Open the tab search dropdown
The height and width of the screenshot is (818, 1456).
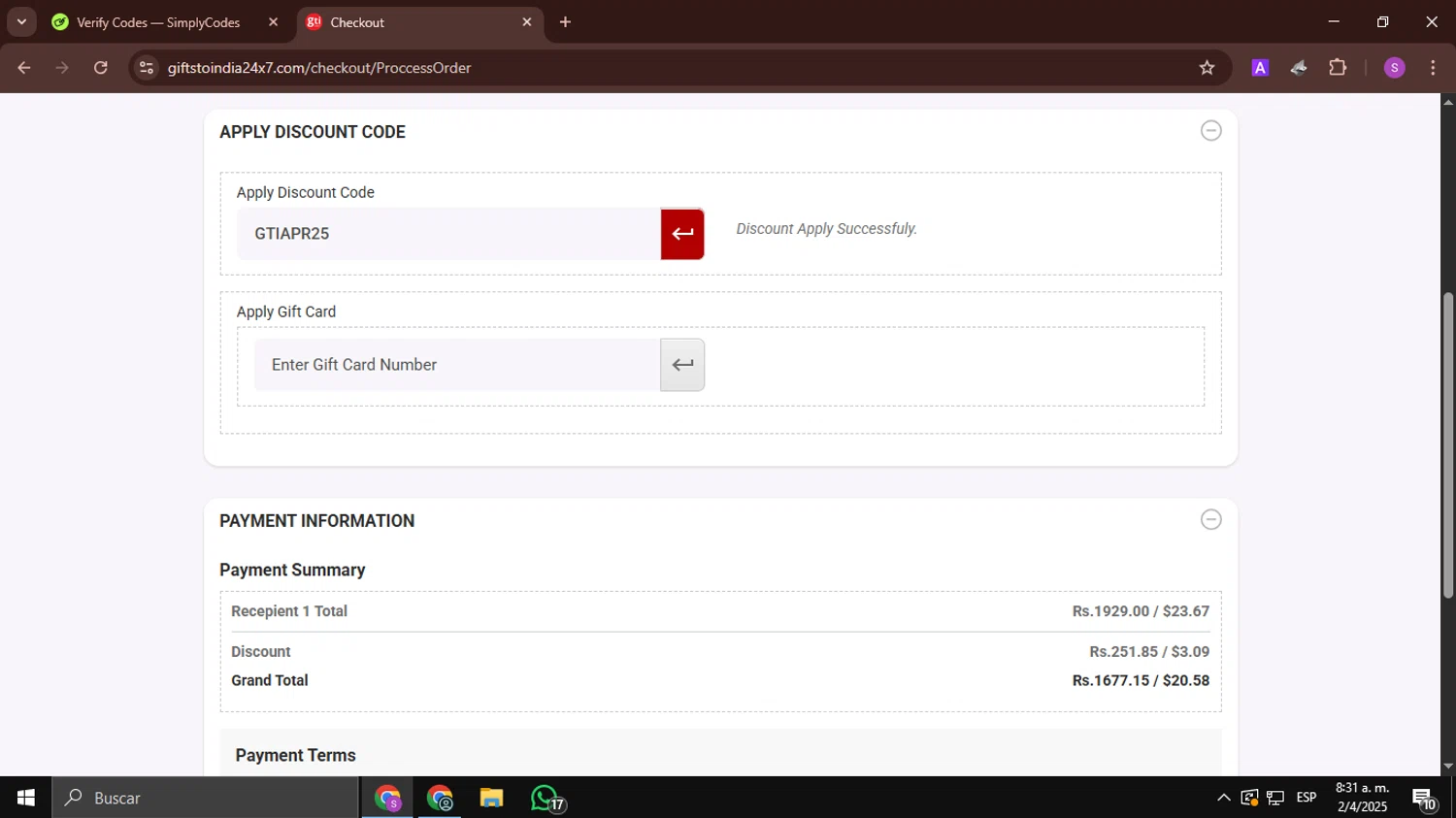21,21
